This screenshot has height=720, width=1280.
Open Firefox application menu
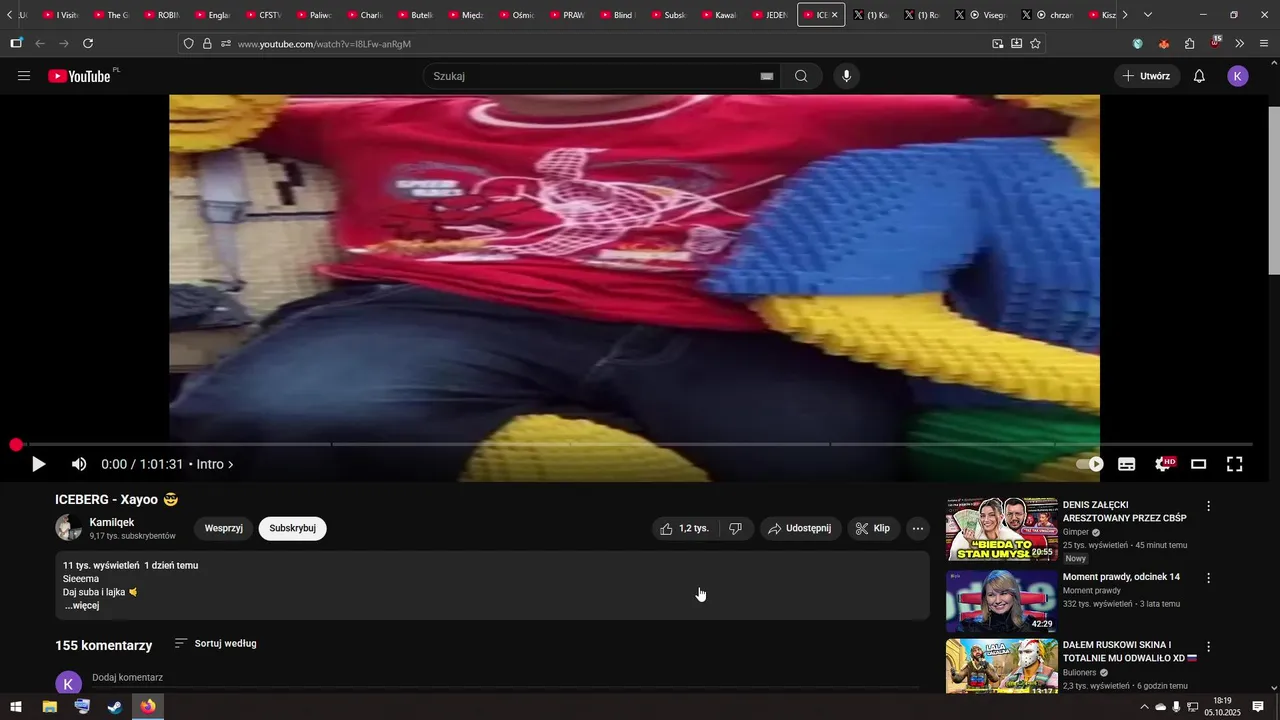1264,43
